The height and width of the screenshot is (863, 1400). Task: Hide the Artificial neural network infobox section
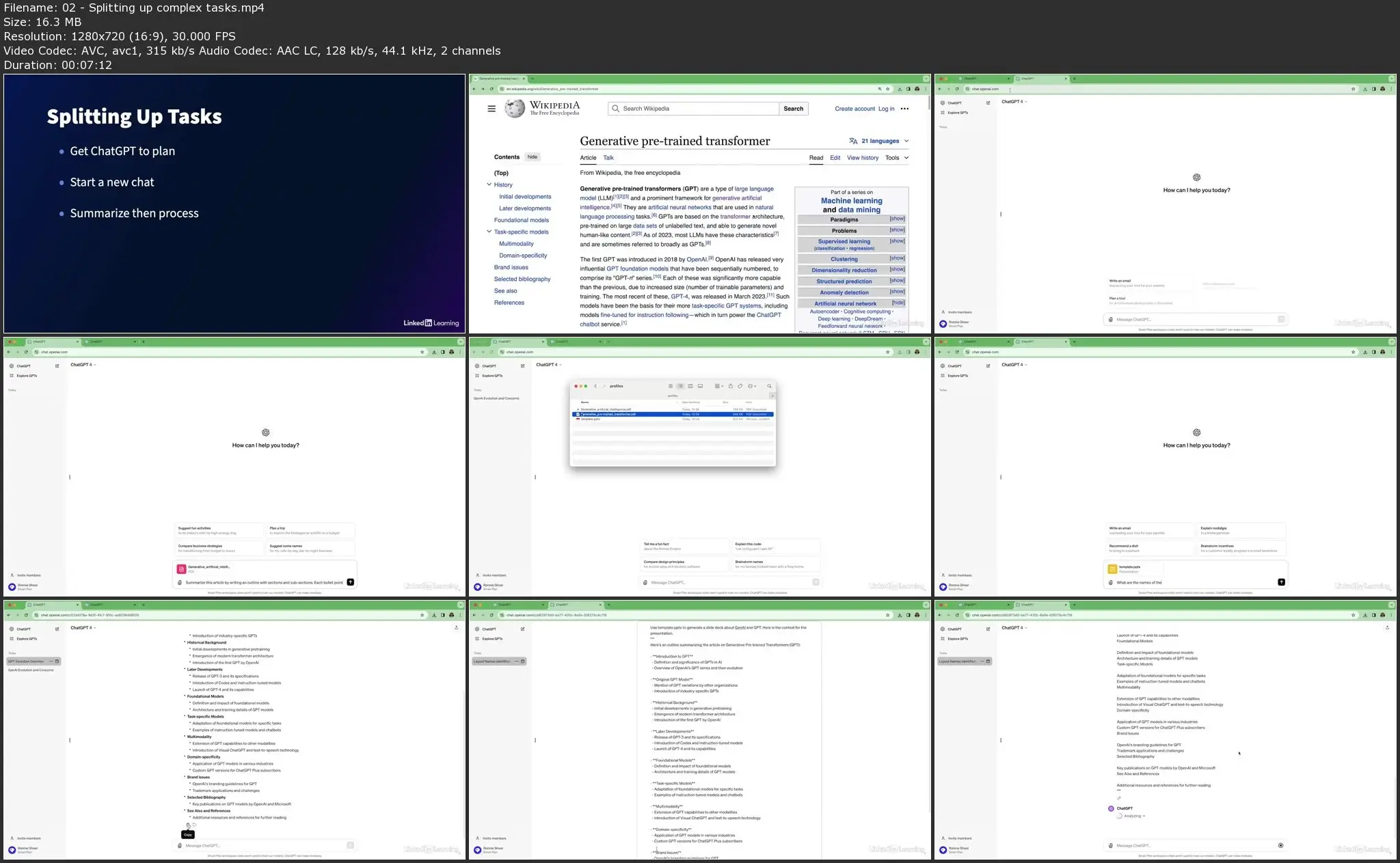(898, 303)
